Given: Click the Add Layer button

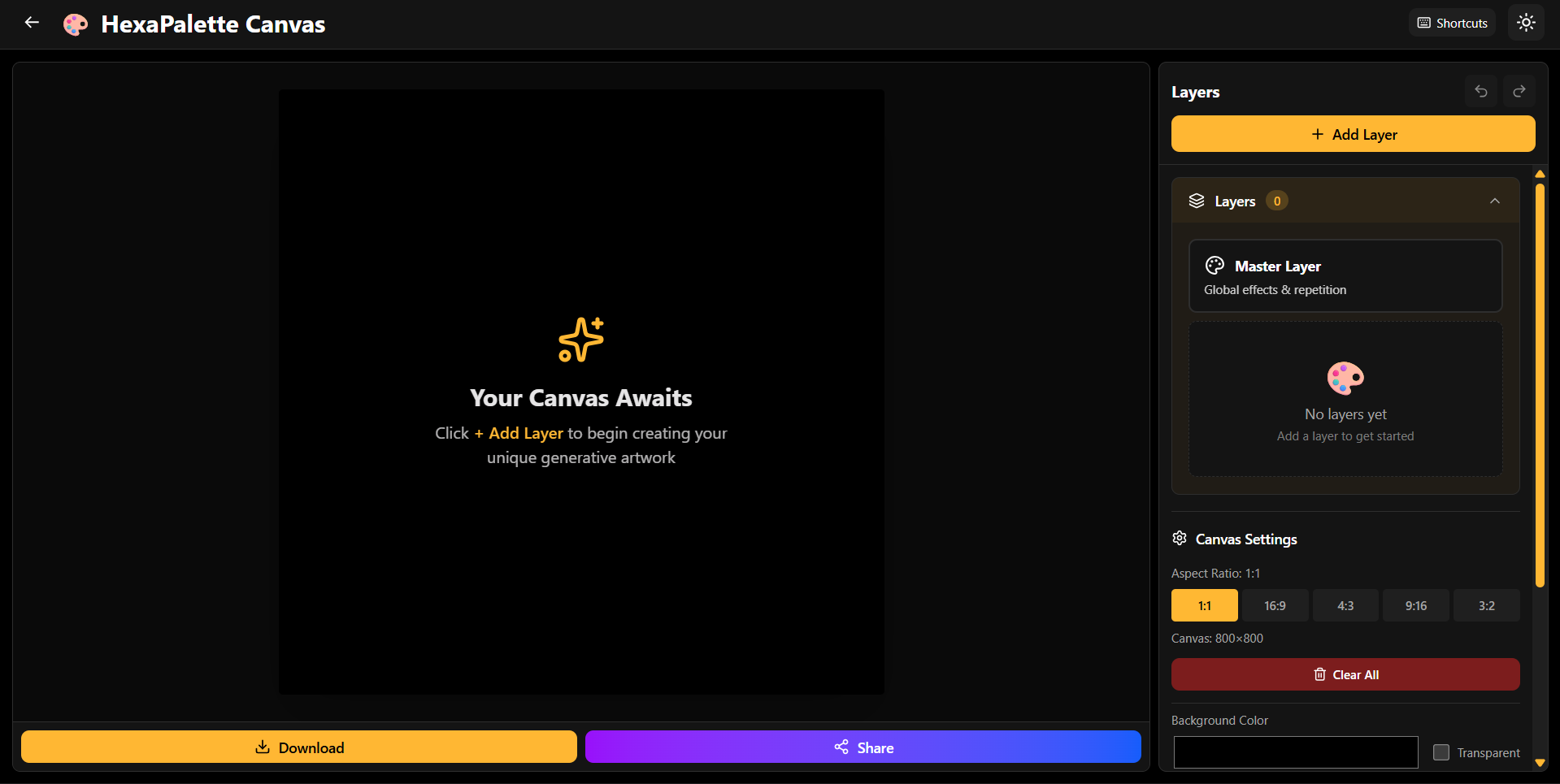Looking at the screenshot, I should [x=1353, y=134].
